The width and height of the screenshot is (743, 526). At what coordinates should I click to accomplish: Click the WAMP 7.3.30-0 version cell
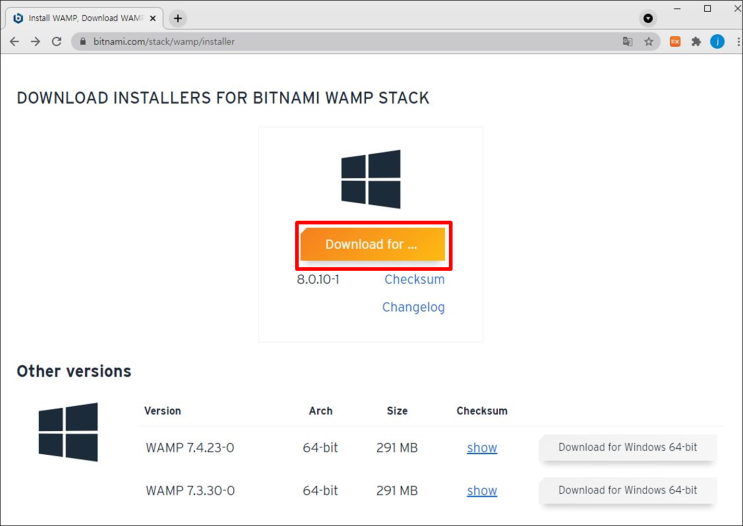point(190,490)
